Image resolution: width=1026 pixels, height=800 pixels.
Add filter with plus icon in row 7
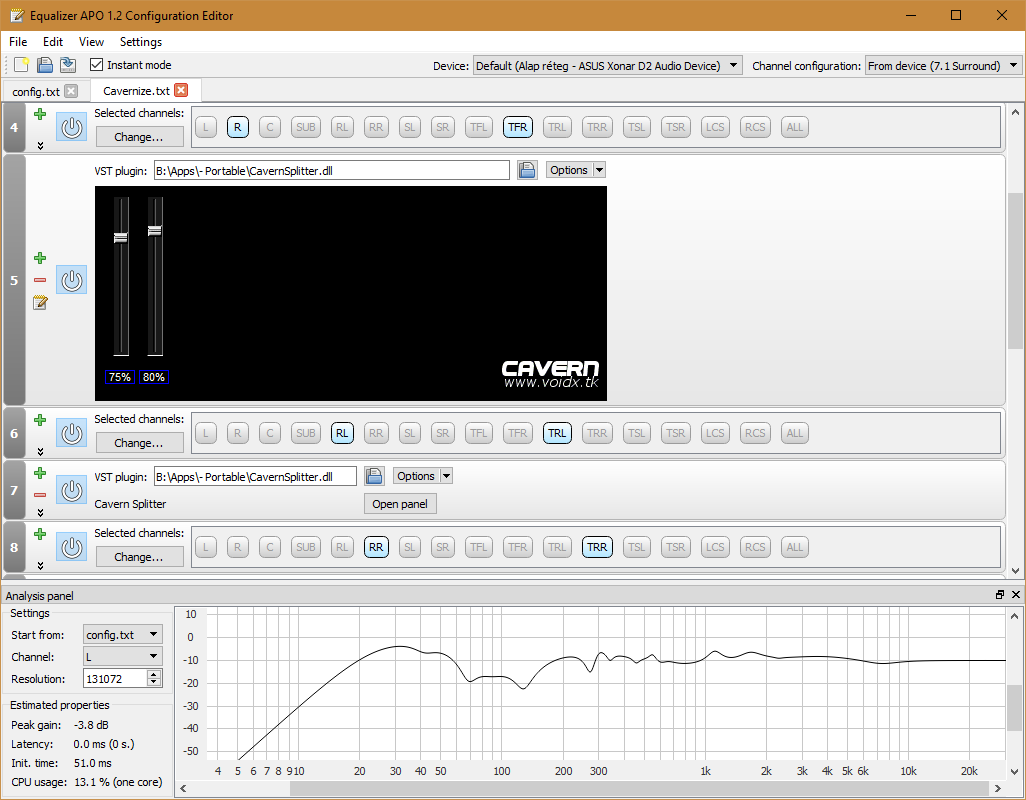(40, 473)
